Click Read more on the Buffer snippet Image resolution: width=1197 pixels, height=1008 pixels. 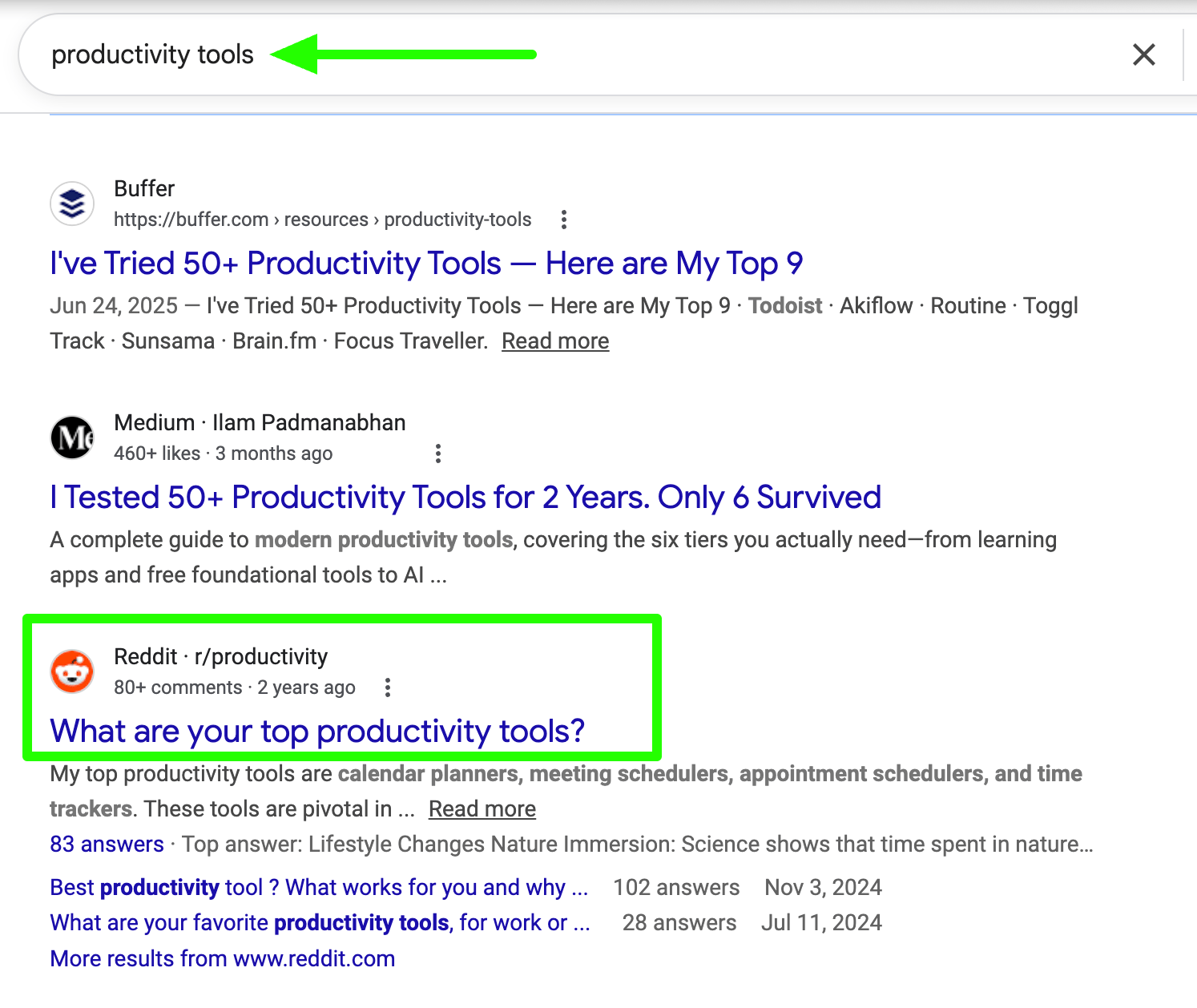pyautogui.click(x=555, y=341)
